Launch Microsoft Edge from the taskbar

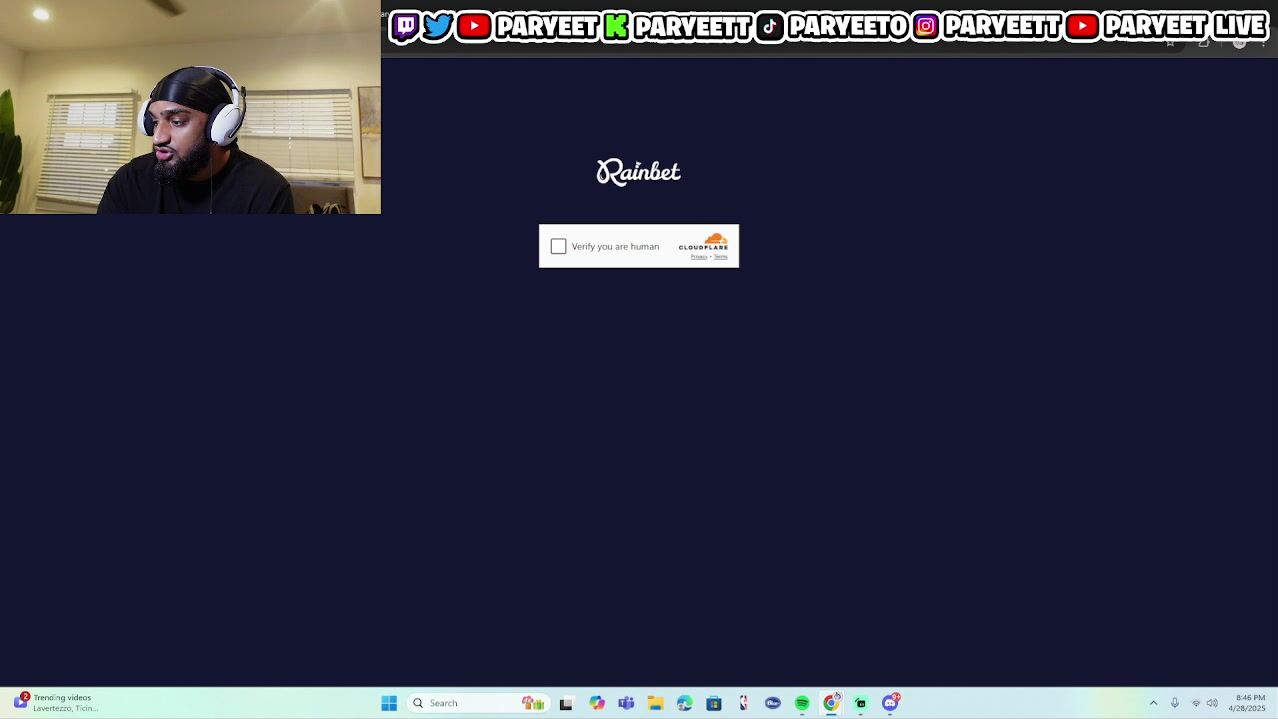(x=684, y=703)
